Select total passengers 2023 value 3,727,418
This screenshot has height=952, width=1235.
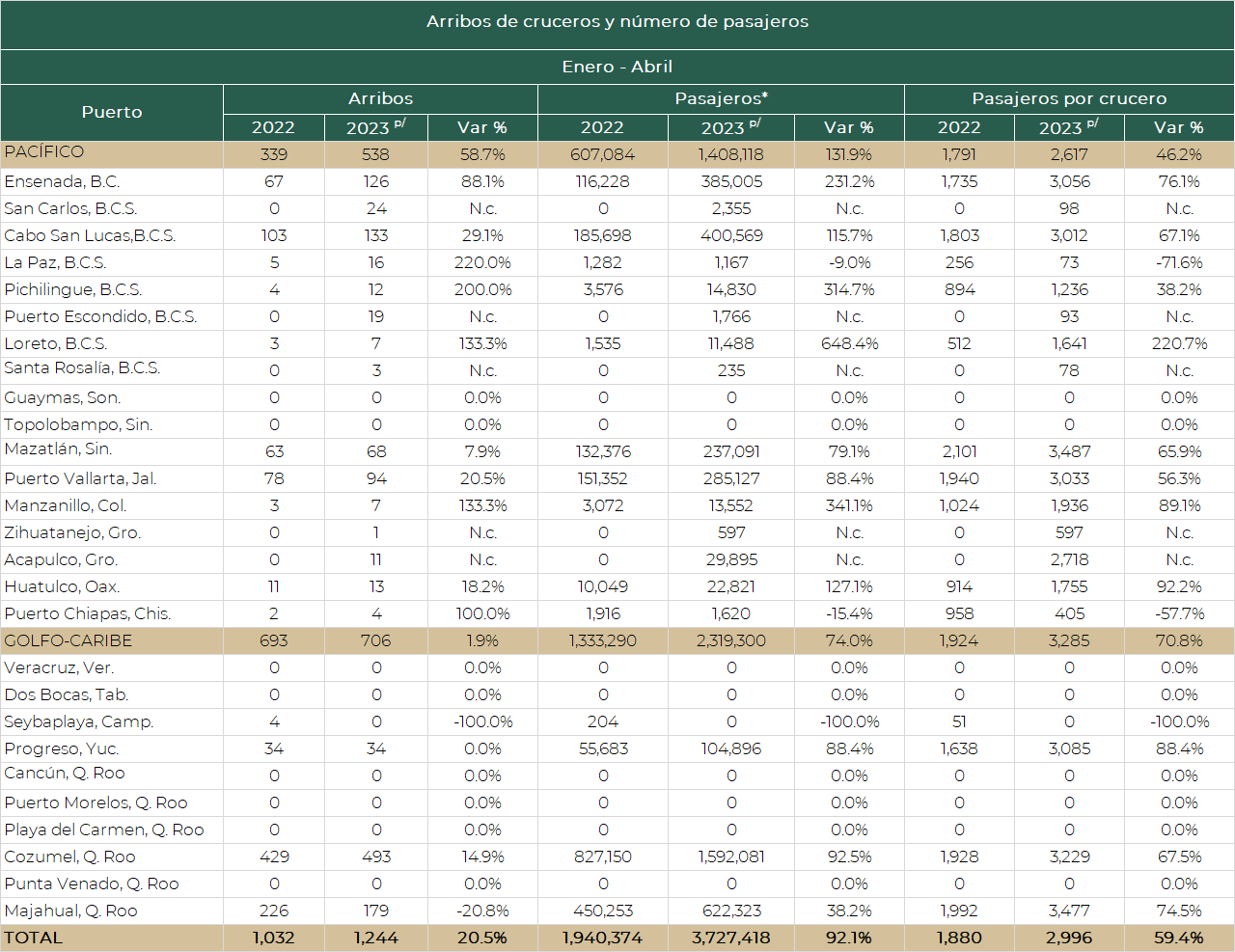click(x=731, y=938)
